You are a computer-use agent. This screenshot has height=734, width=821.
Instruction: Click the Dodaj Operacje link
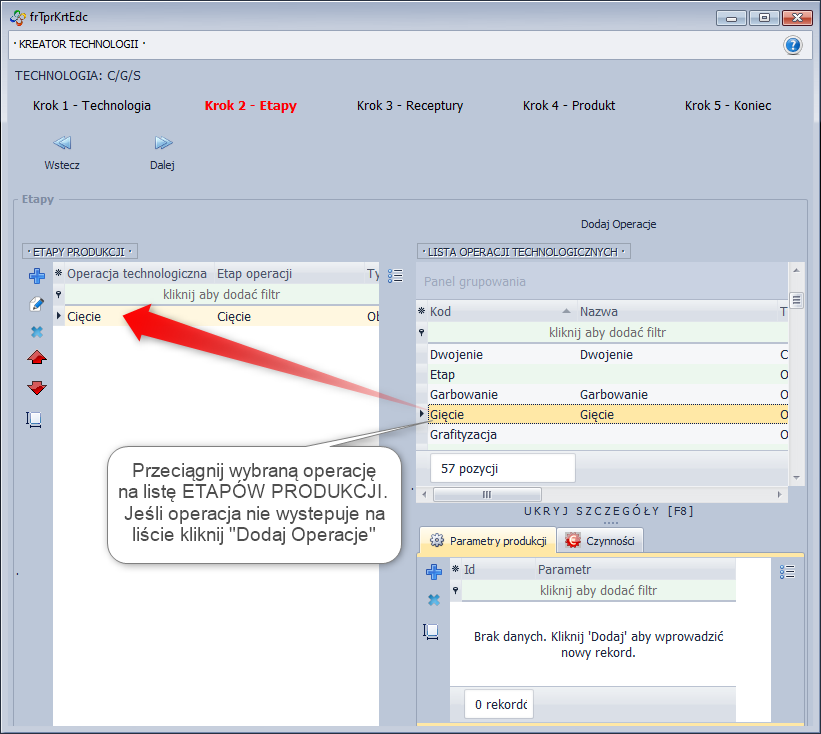pos(618,225)
